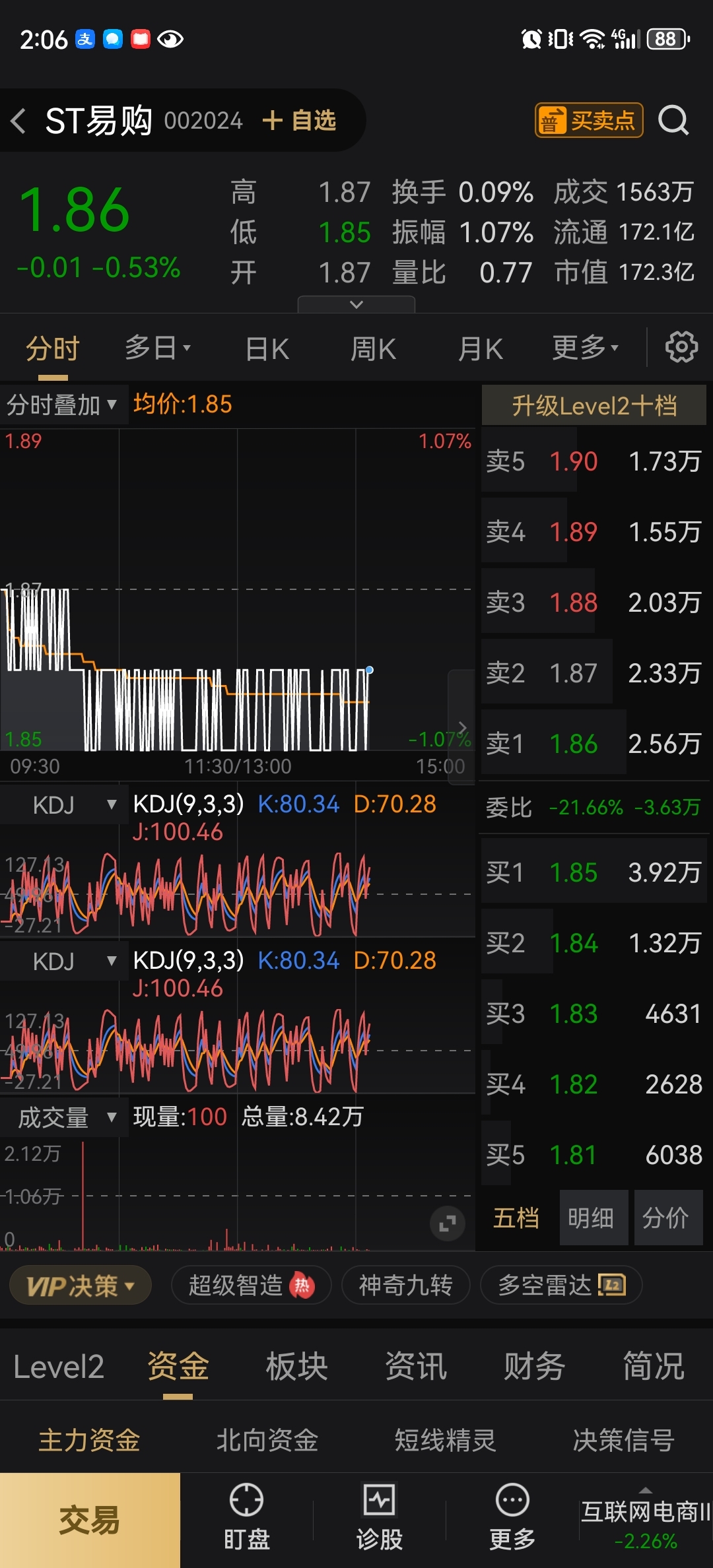Tap 卖5 row at 1.90
713x1568 pixels.
coord(594,461)
